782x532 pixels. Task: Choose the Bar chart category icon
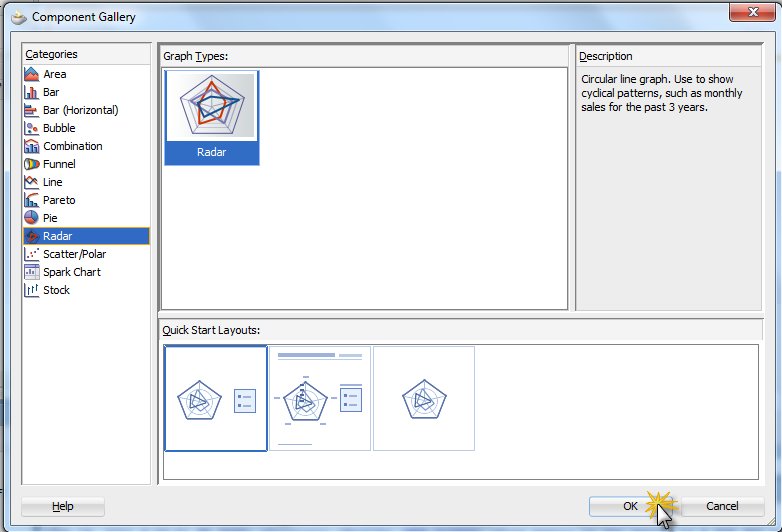32,92
